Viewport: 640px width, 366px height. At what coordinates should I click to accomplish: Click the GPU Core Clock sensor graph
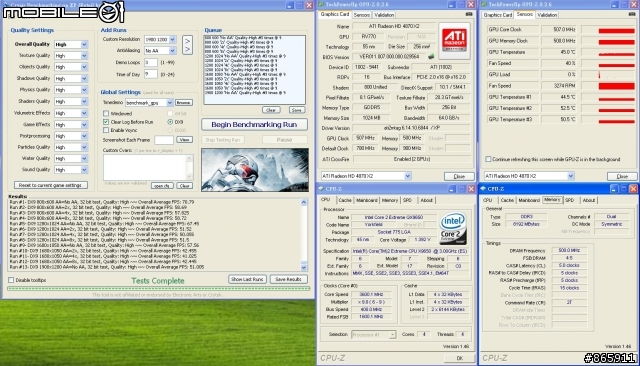point(608,29)
